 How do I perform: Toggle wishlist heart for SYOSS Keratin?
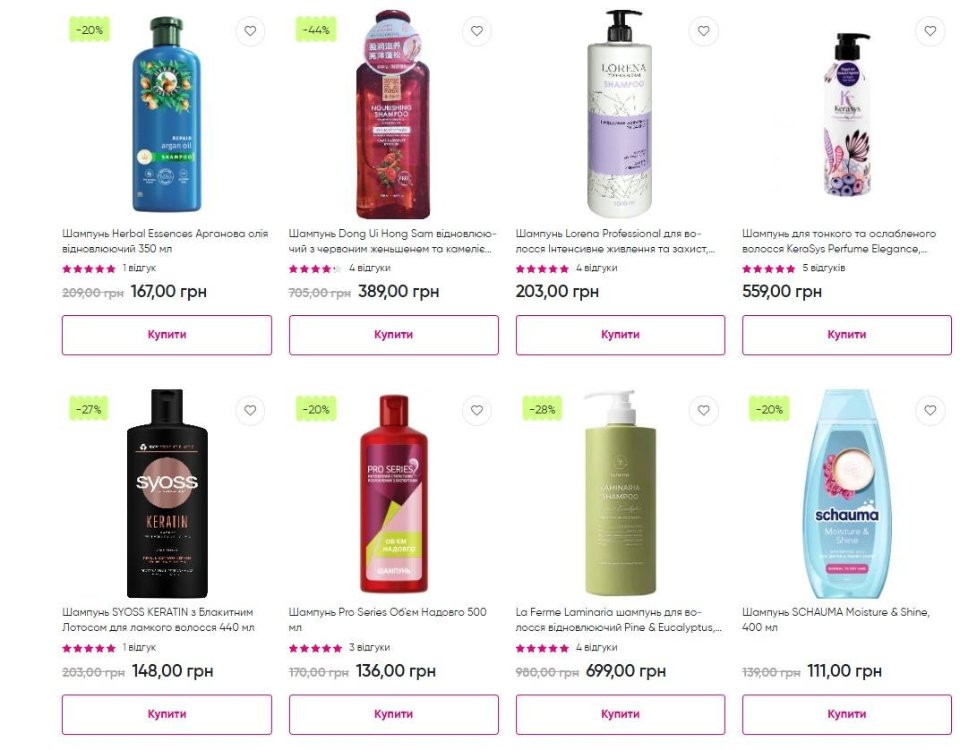coord(250,410)
